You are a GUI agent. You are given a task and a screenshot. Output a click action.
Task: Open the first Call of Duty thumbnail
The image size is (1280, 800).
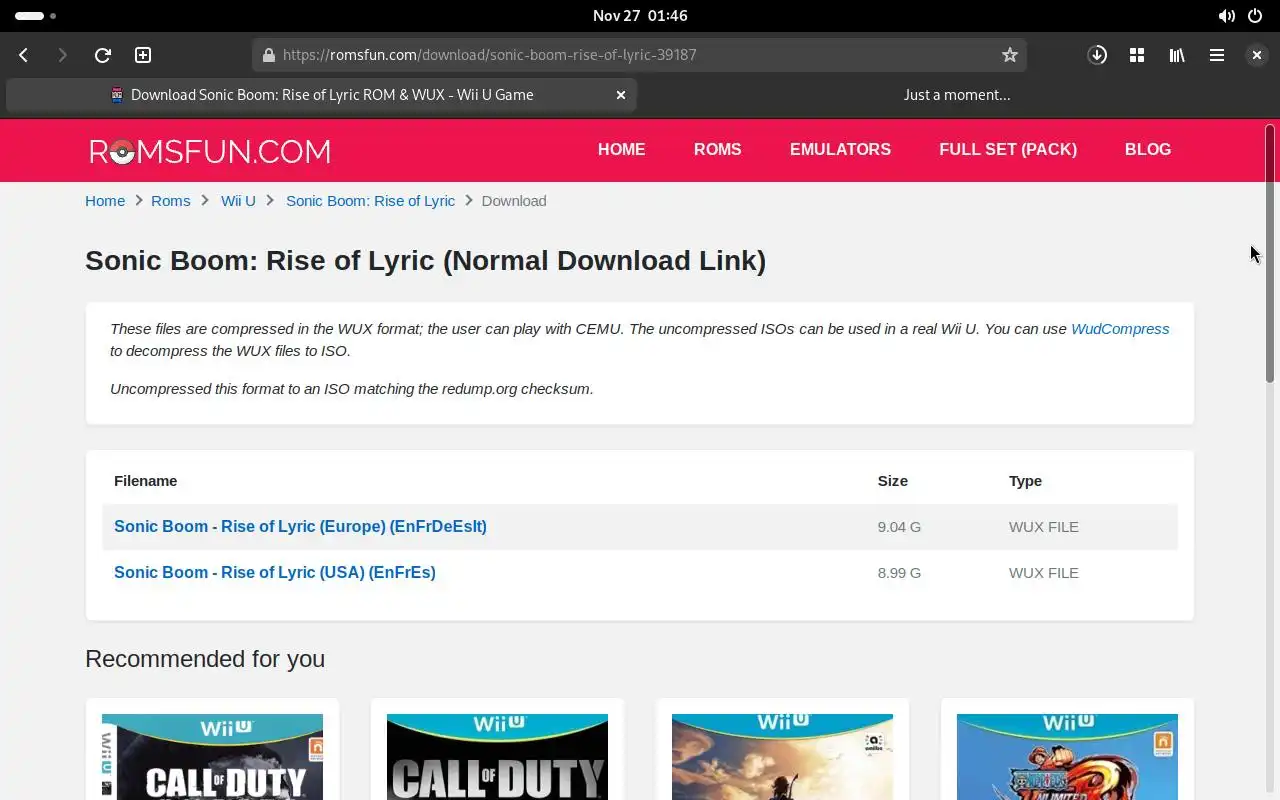pos(212,757)
